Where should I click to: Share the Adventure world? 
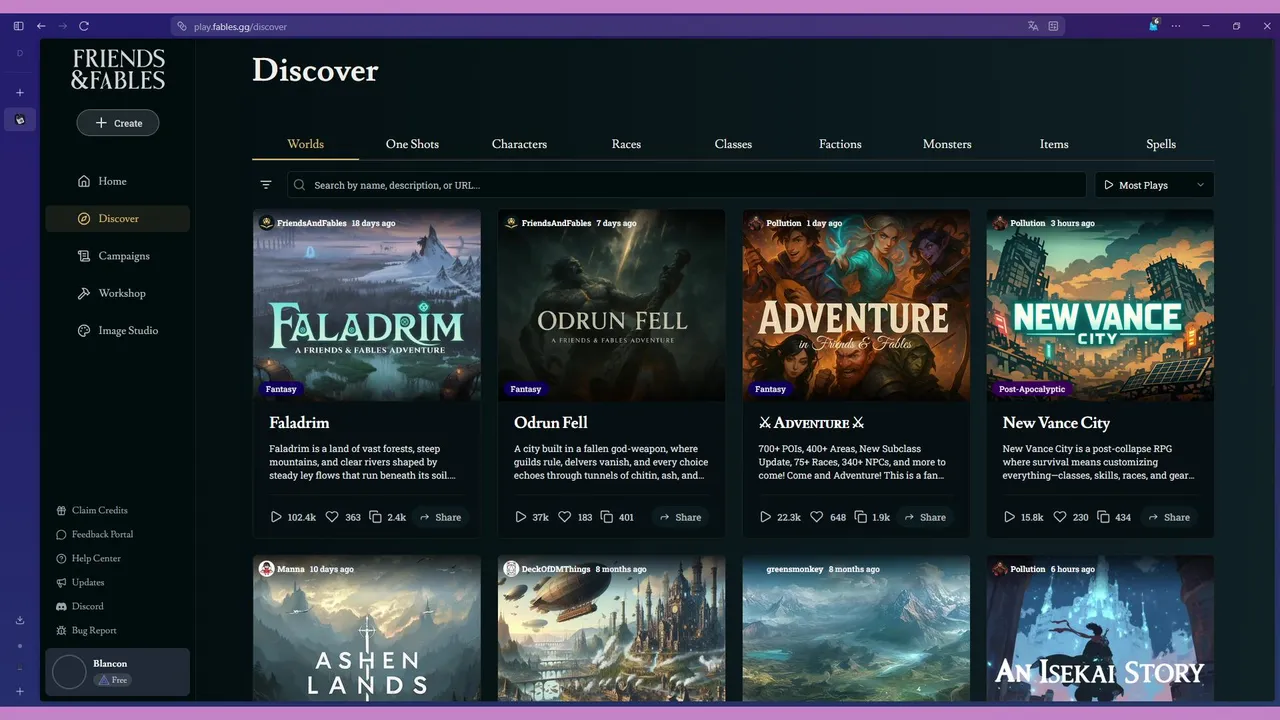[x=925, y=517]
